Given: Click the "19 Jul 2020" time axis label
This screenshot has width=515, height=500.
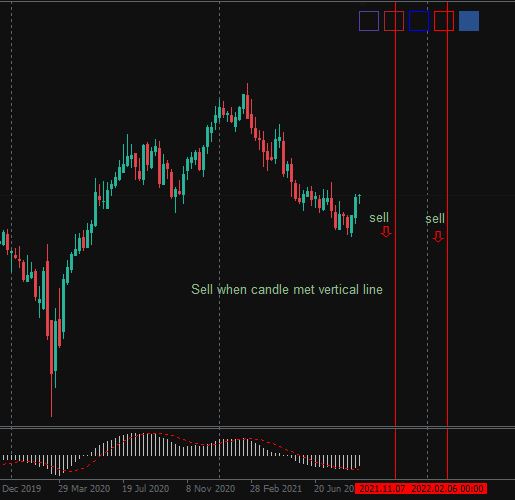Looking at the screenshot, I should click(145, 489).
